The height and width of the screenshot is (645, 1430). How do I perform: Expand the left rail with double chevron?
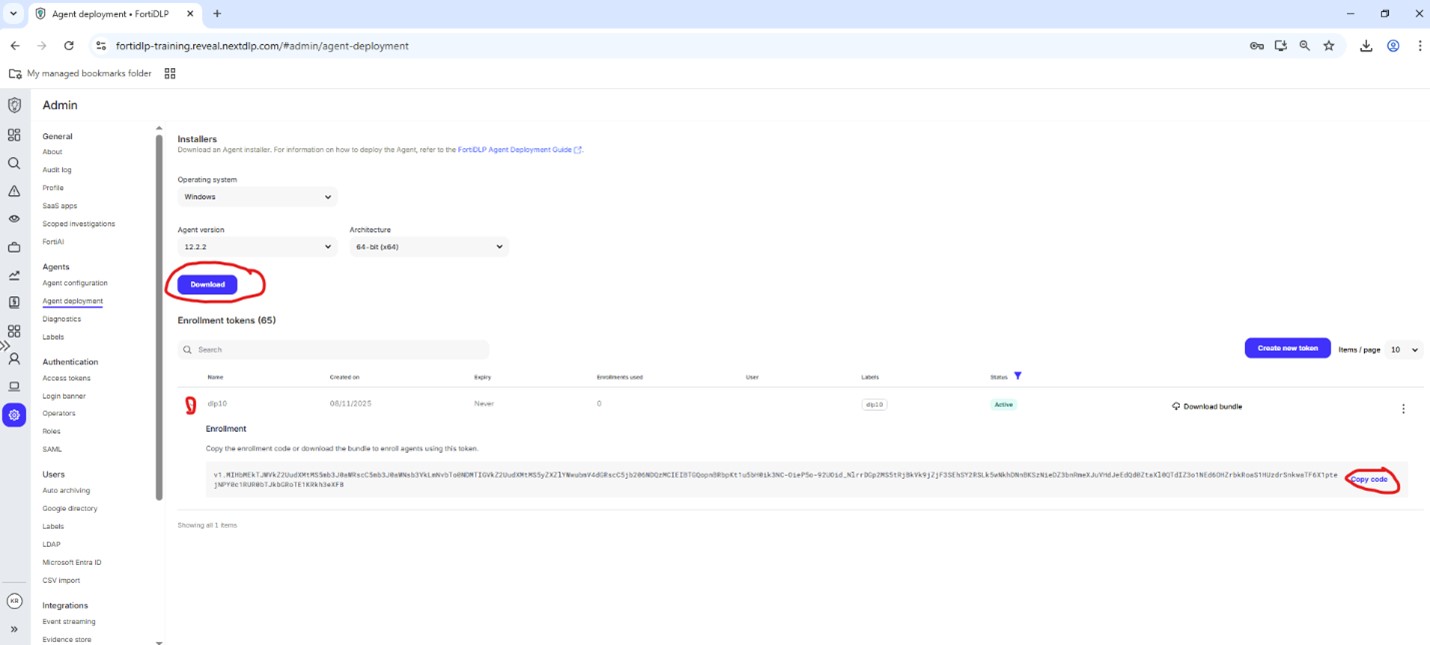click(14, 629)
